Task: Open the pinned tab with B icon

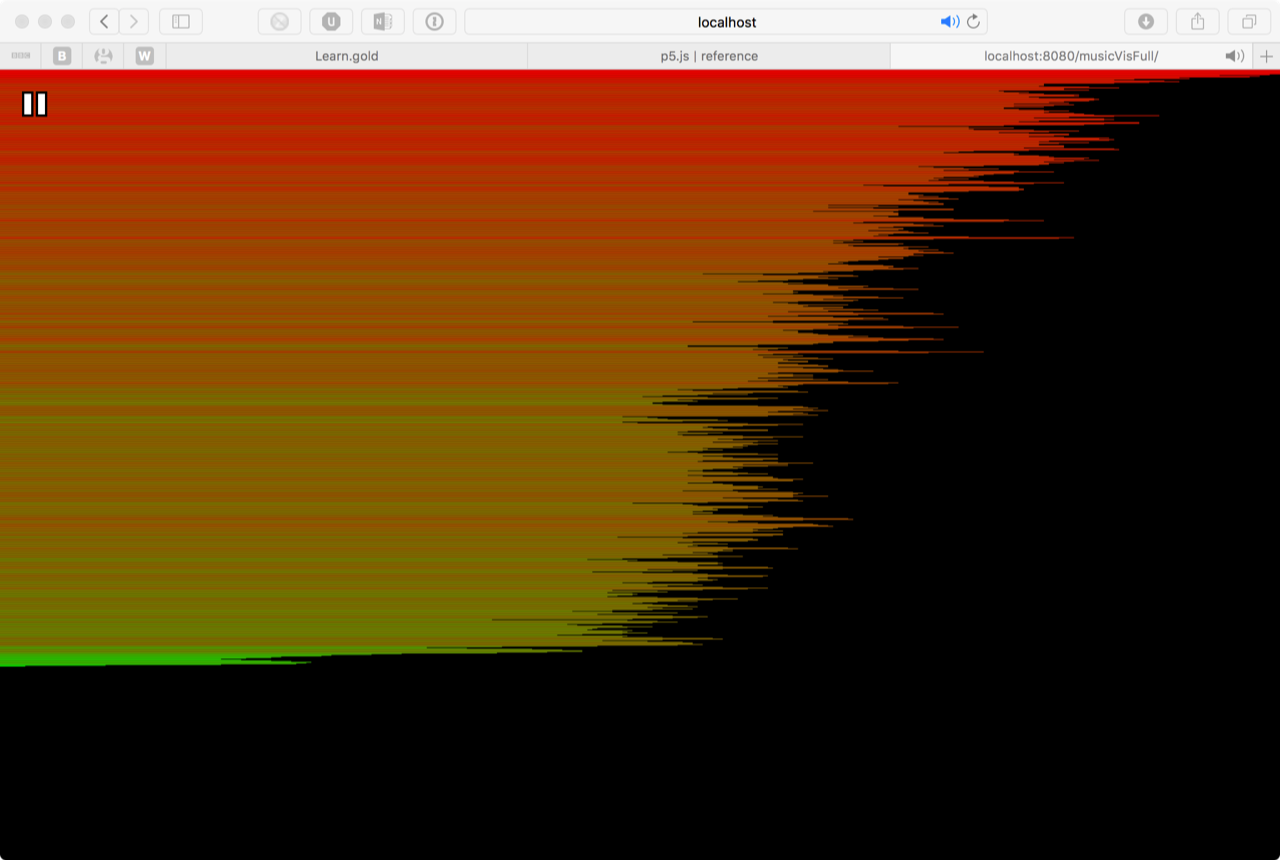Action: 62,56
